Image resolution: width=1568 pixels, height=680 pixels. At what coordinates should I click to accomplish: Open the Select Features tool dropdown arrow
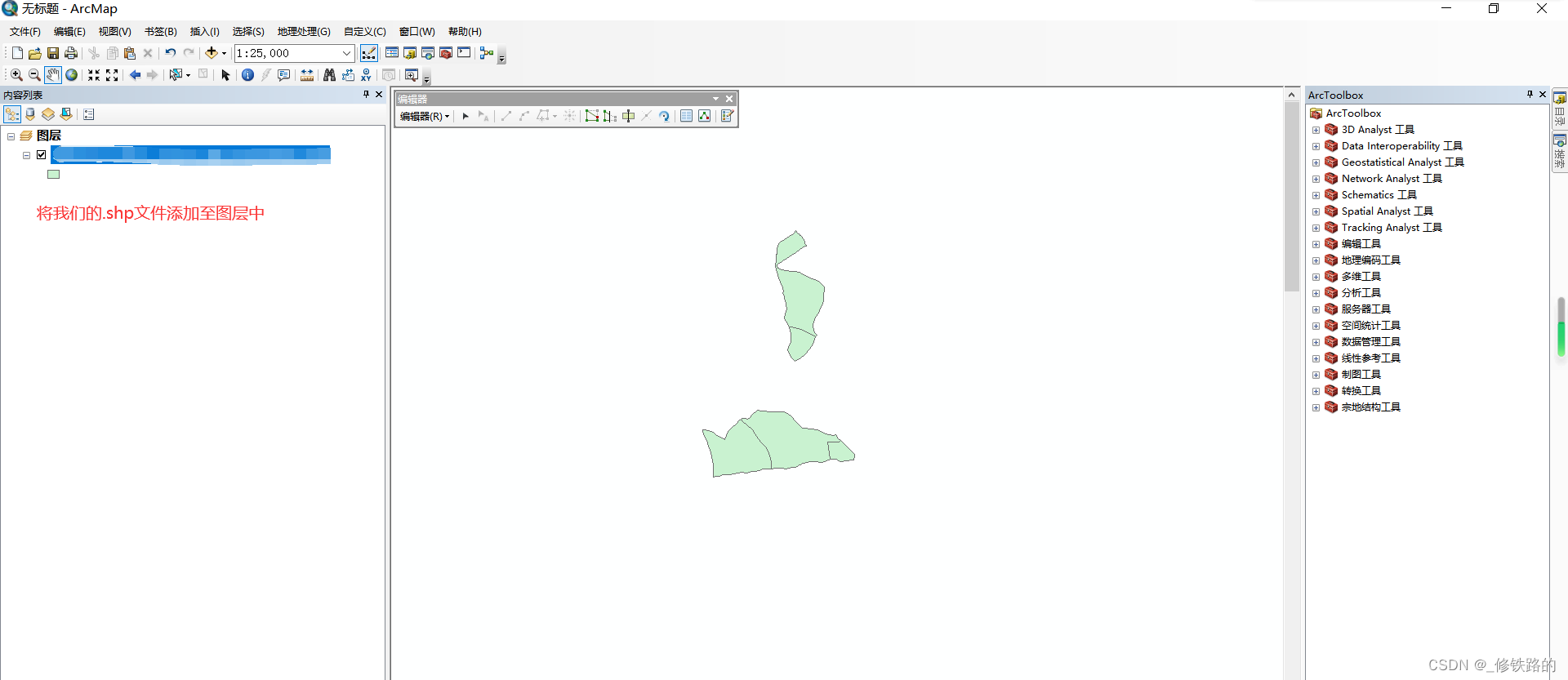(x=188, y=75)
